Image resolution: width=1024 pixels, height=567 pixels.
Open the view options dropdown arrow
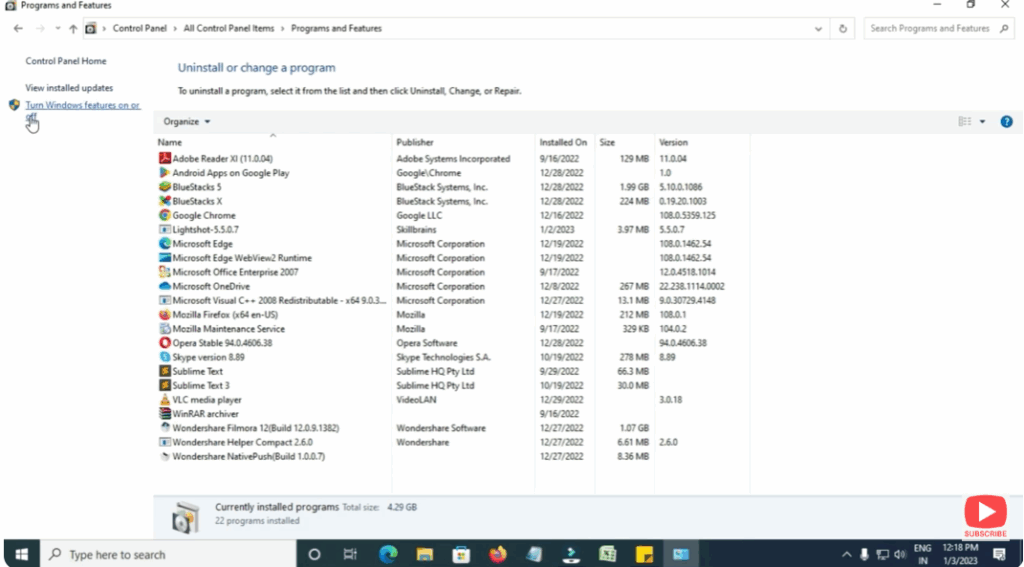(x=982, y=122)
